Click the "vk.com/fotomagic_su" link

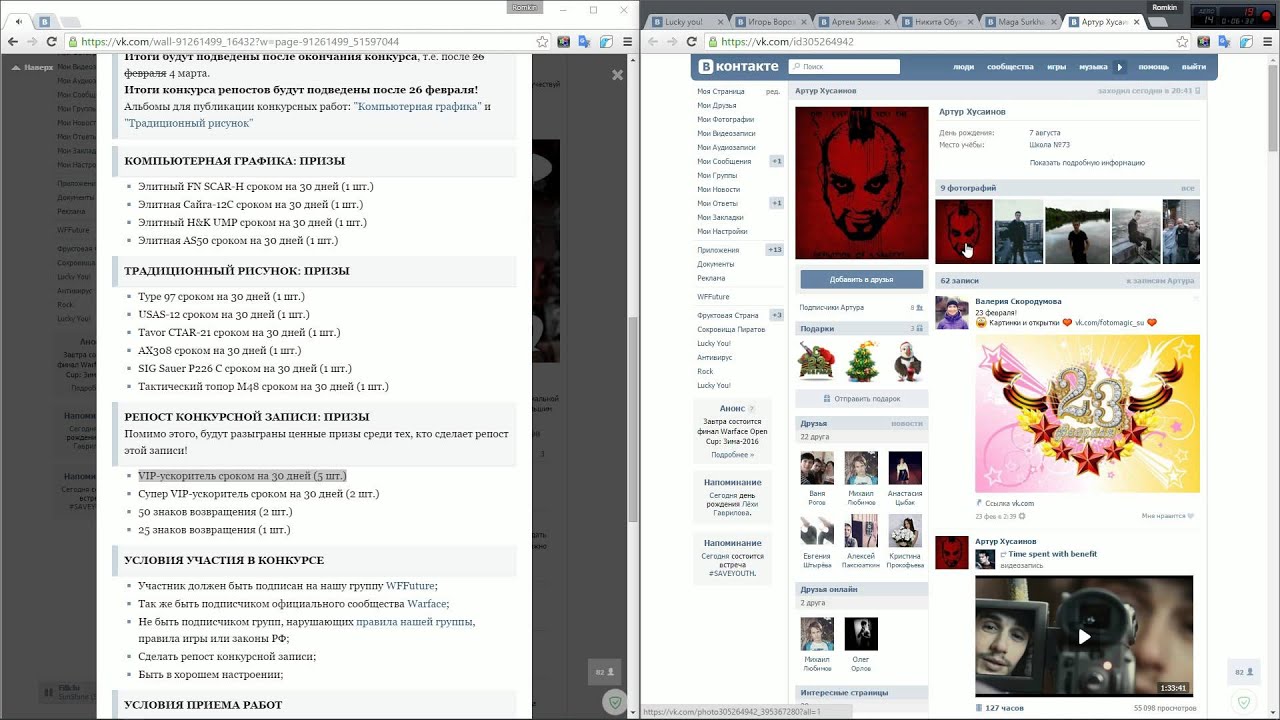[x=1109, y=323]
